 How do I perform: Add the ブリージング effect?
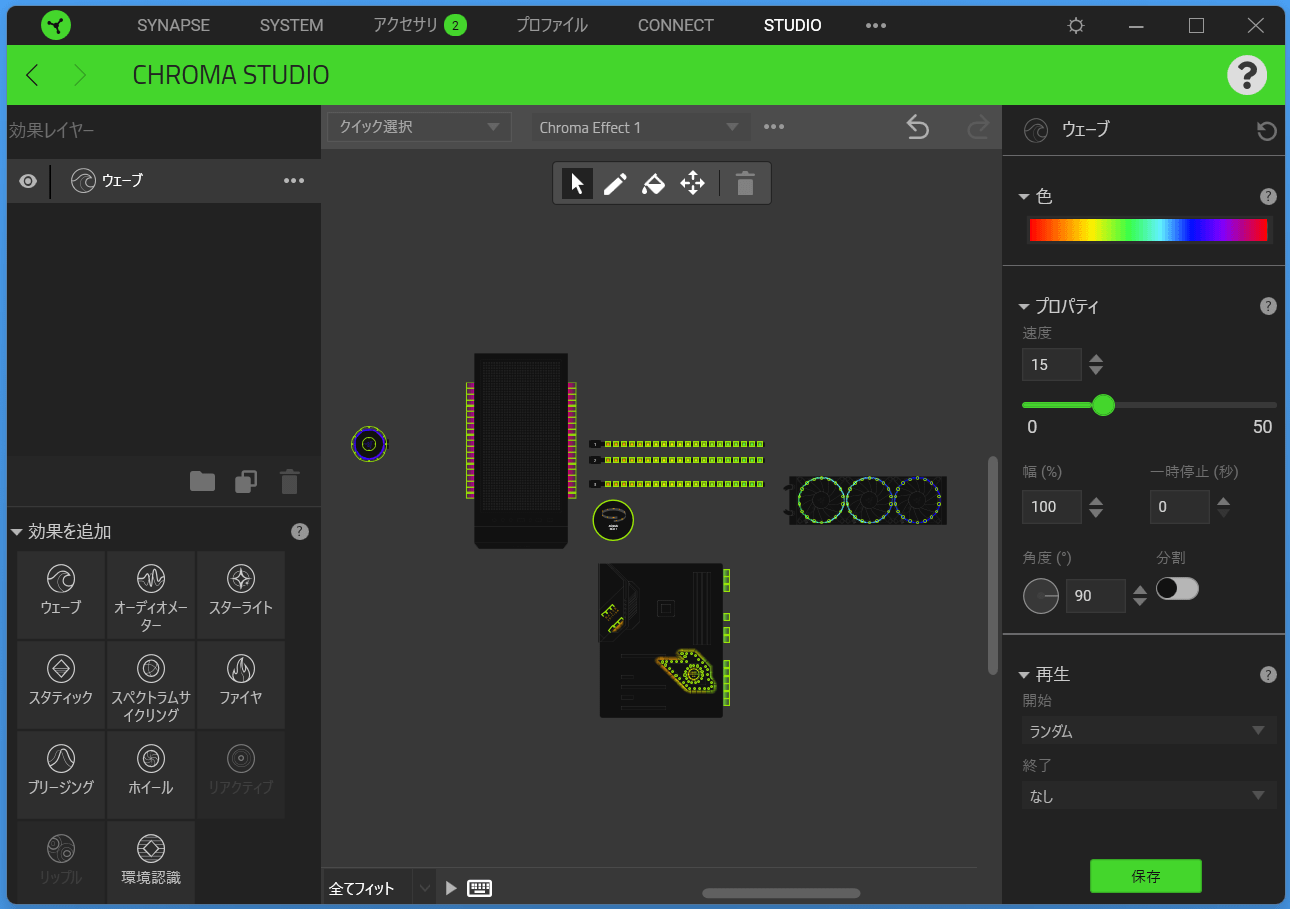[61, 774]
